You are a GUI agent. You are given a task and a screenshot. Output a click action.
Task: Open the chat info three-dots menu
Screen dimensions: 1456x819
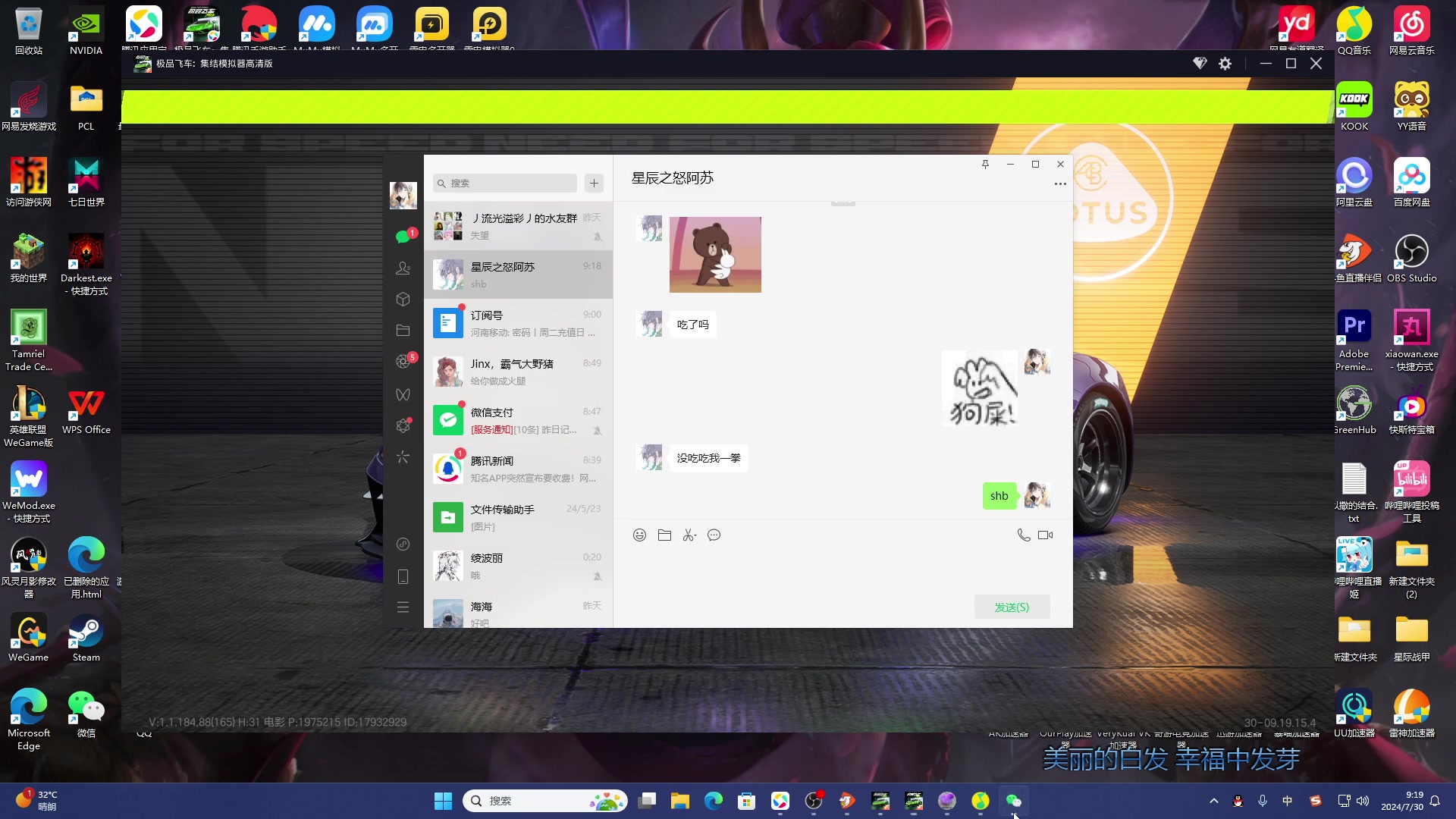[x=1060, y=184]
